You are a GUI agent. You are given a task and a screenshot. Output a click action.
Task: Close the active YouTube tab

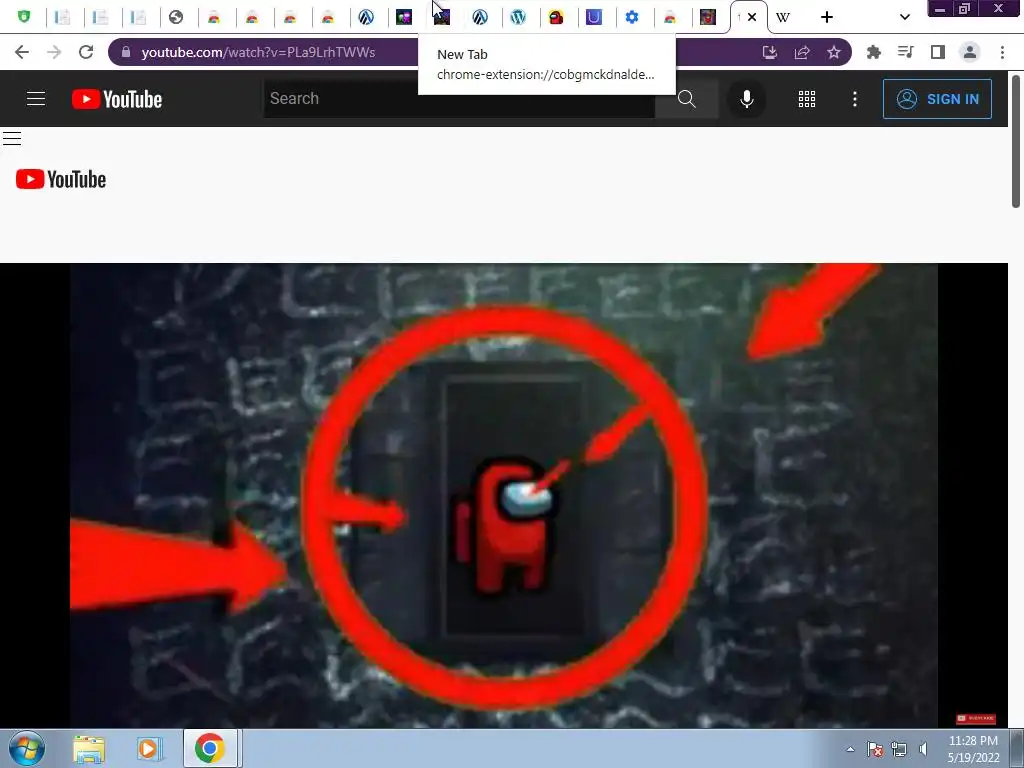pyautogui.click(x=752, y=17)
